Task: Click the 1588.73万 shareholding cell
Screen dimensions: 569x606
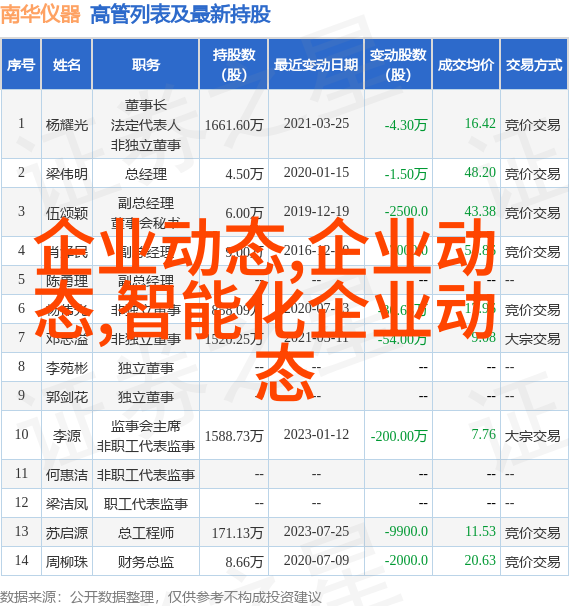Action: 234,436
